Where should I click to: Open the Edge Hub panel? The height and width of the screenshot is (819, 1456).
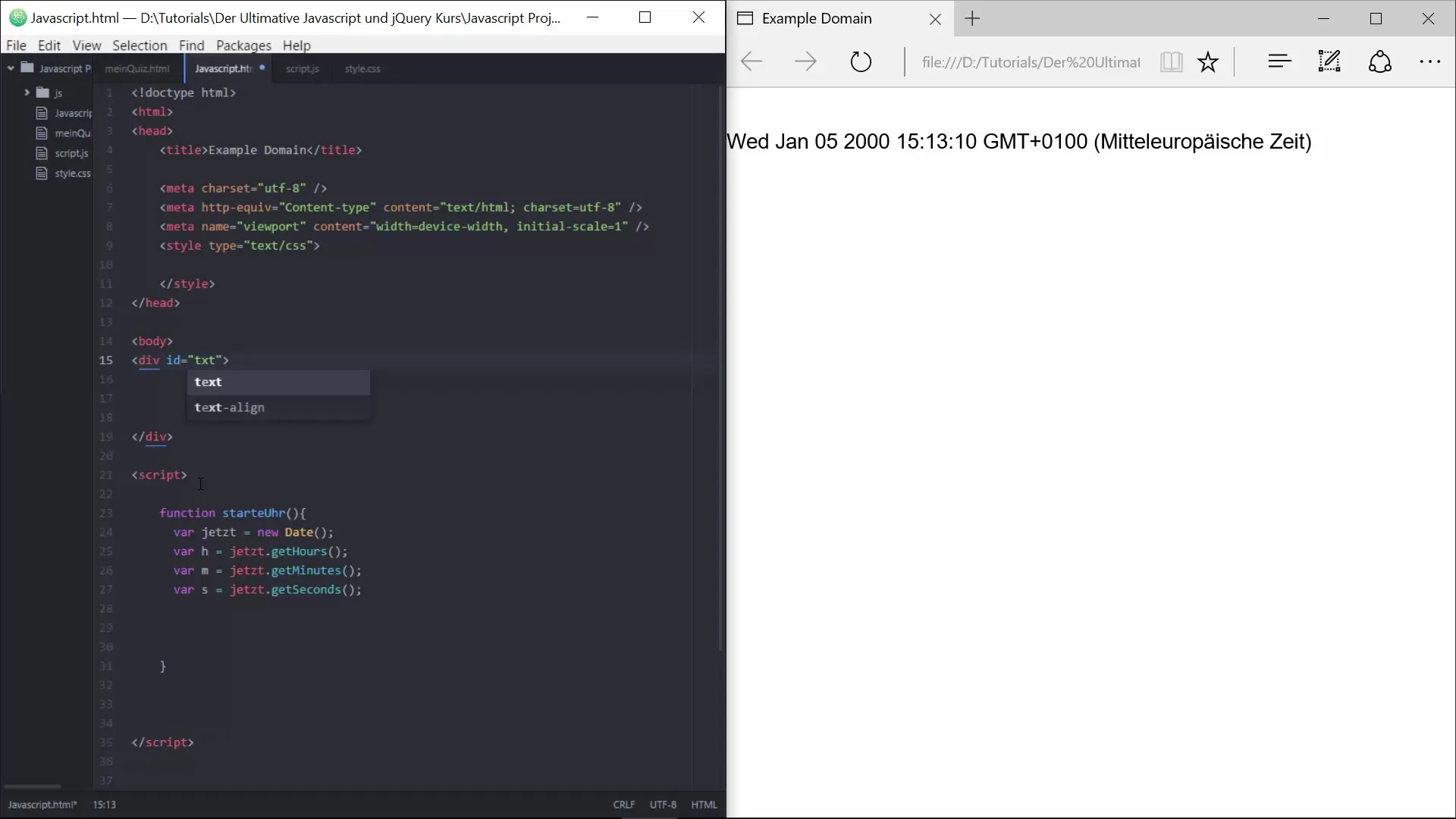point(1279,62)
